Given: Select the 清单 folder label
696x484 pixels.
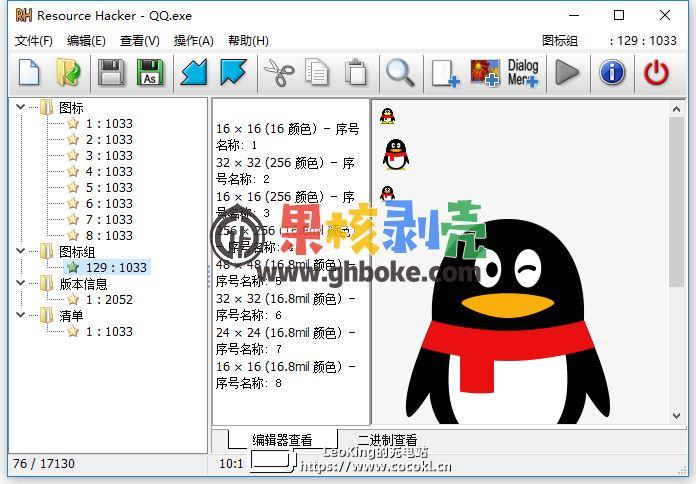Looking at the screenshot, I should [x=71, y=316].
